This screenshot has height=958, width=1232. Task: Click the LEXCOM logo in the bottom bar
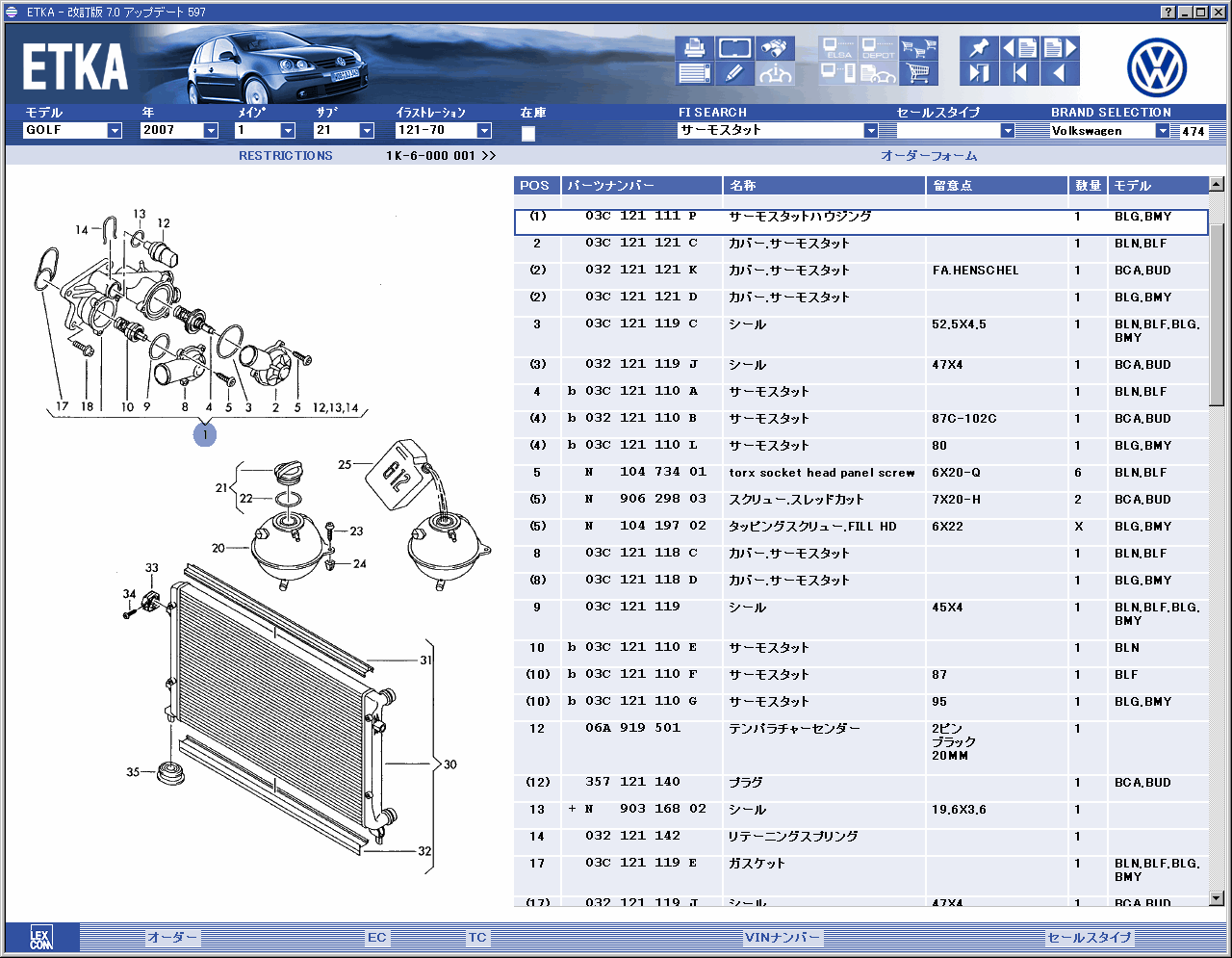coord(40,938)
